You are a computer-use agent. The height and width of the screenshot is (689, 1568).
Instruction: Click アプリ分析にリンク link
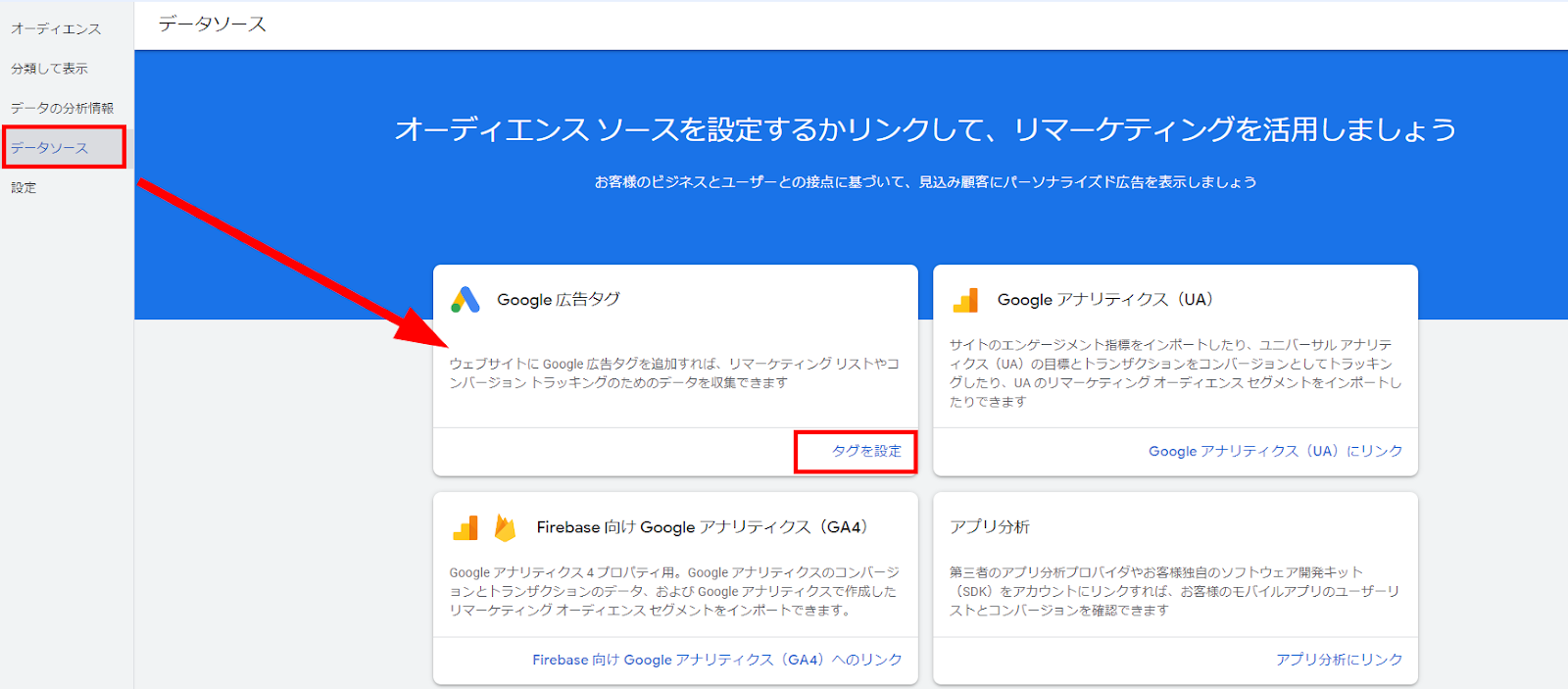1339,660
